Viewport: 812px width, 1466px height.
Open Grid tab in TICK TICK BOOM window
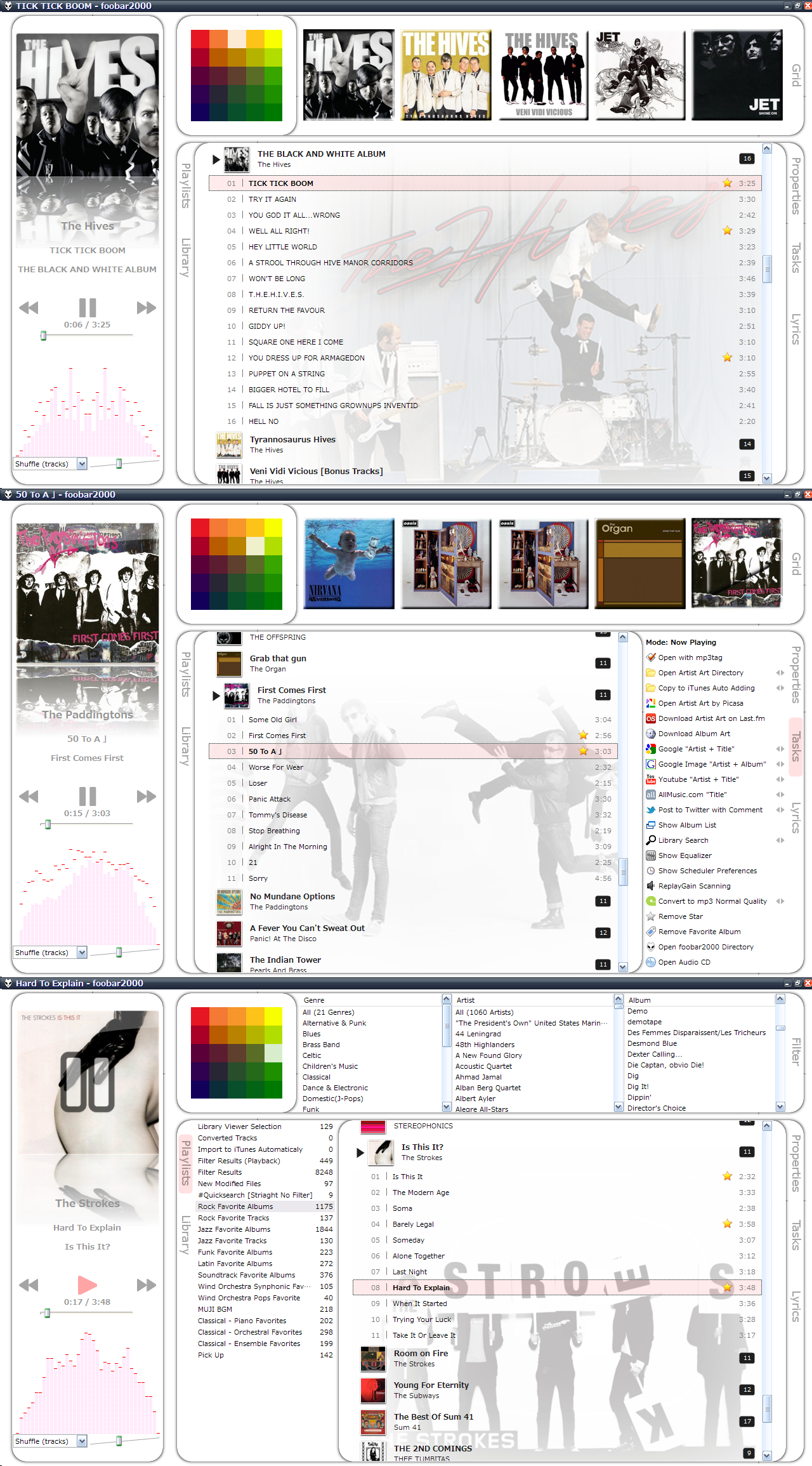796,76
